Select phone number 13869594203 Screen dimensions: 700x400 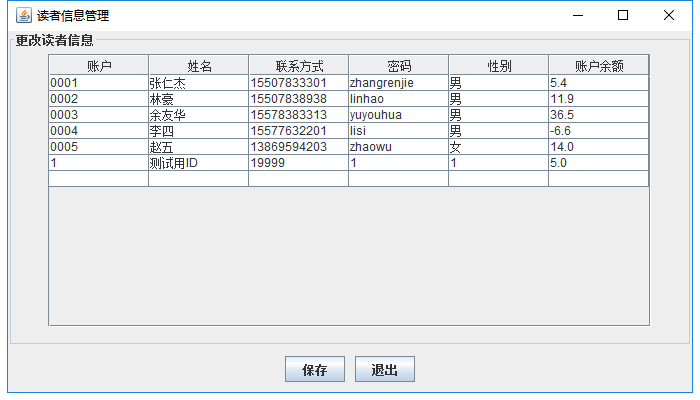pos(299,147)
